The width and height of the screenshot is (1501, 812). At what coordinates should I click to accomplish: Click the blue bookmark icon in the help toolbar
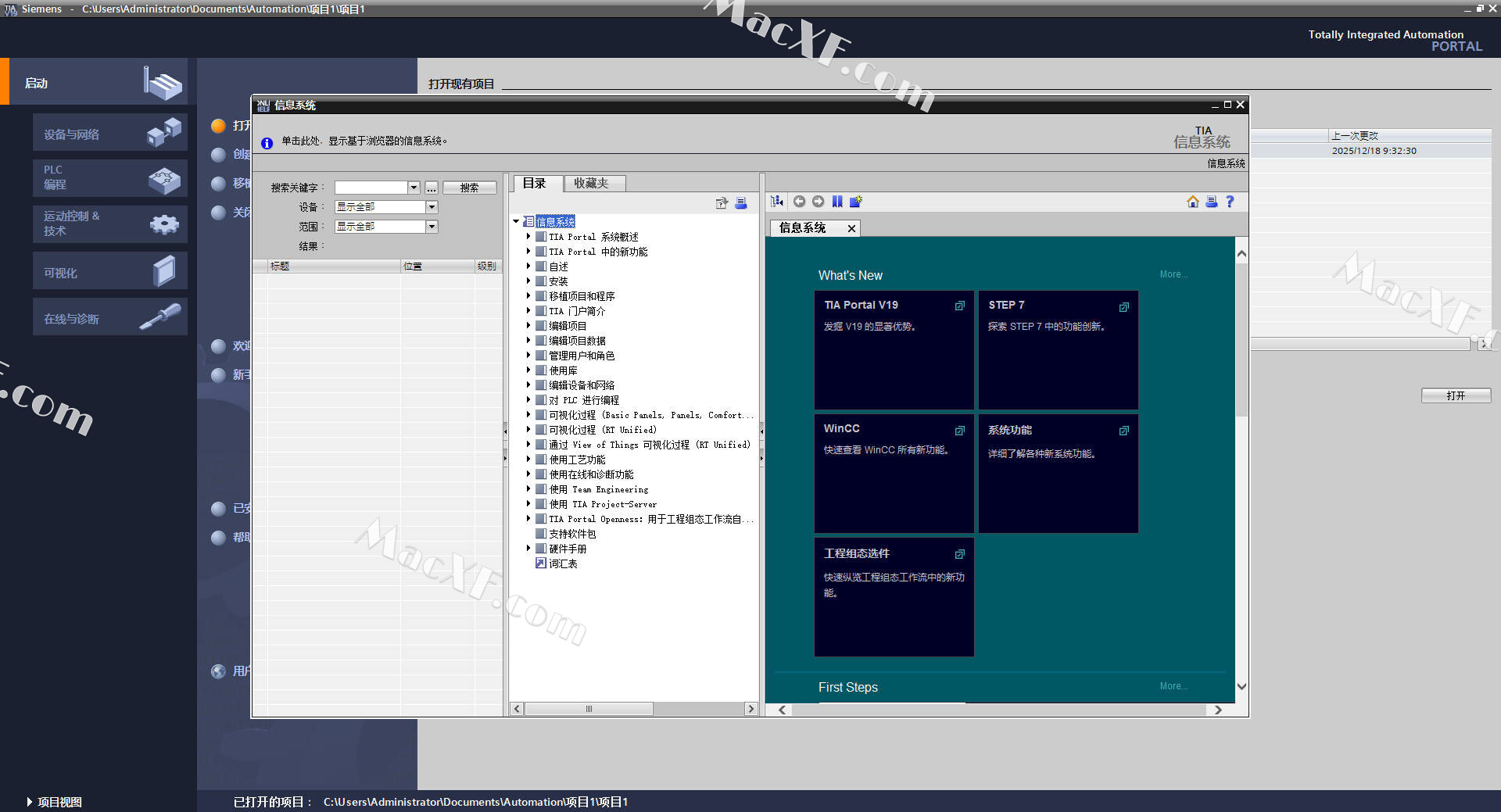click(837, 202)
